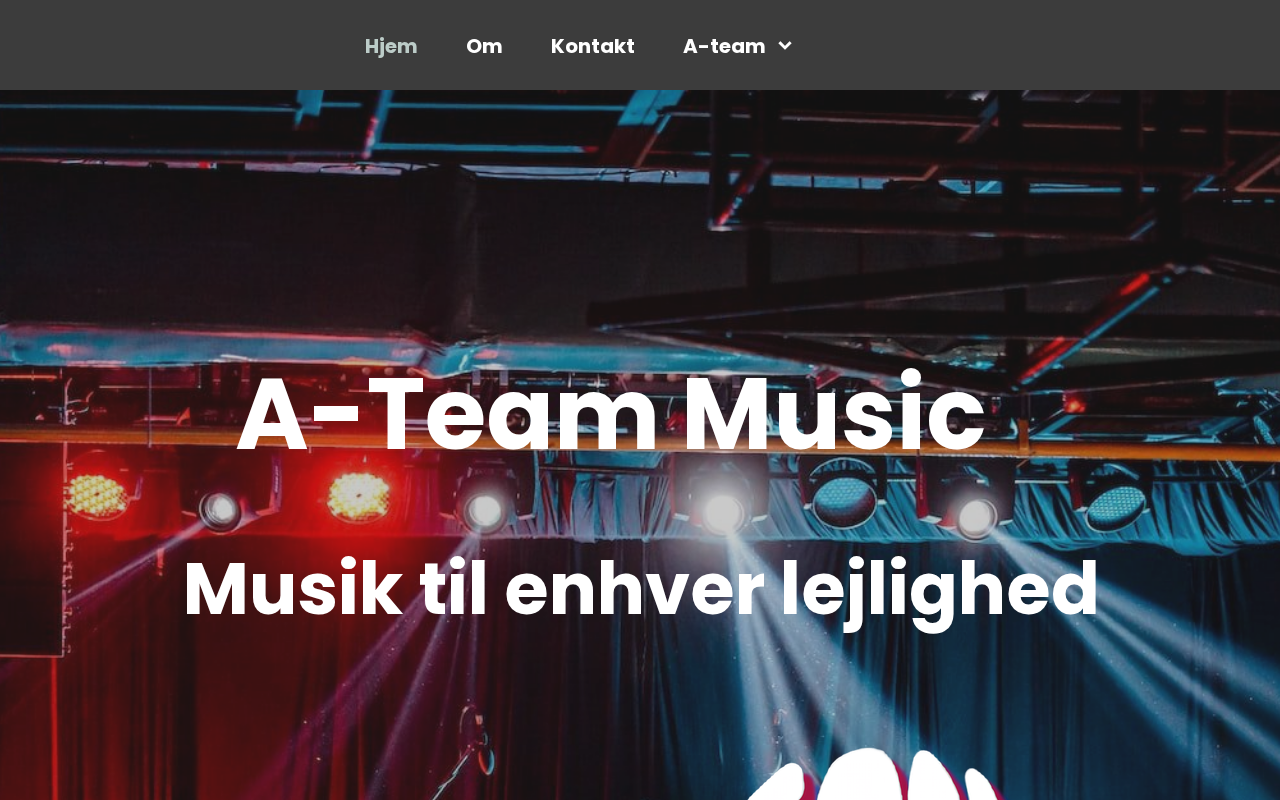Click the A-Team Music headline
Viewport: 1280px width, 800px height.
tap(611, 413)
